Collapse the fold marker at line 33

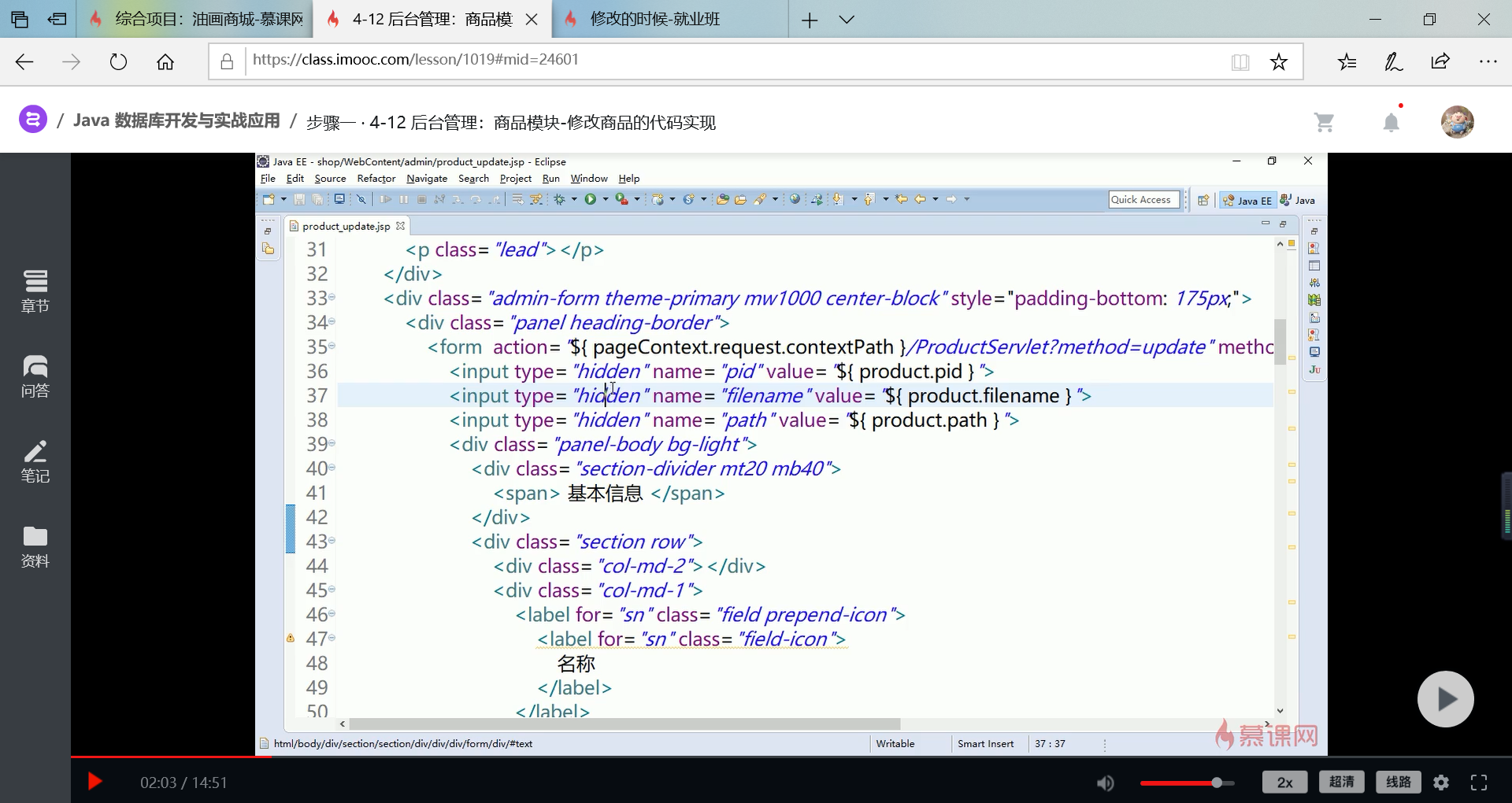click(x=332, y=298)
